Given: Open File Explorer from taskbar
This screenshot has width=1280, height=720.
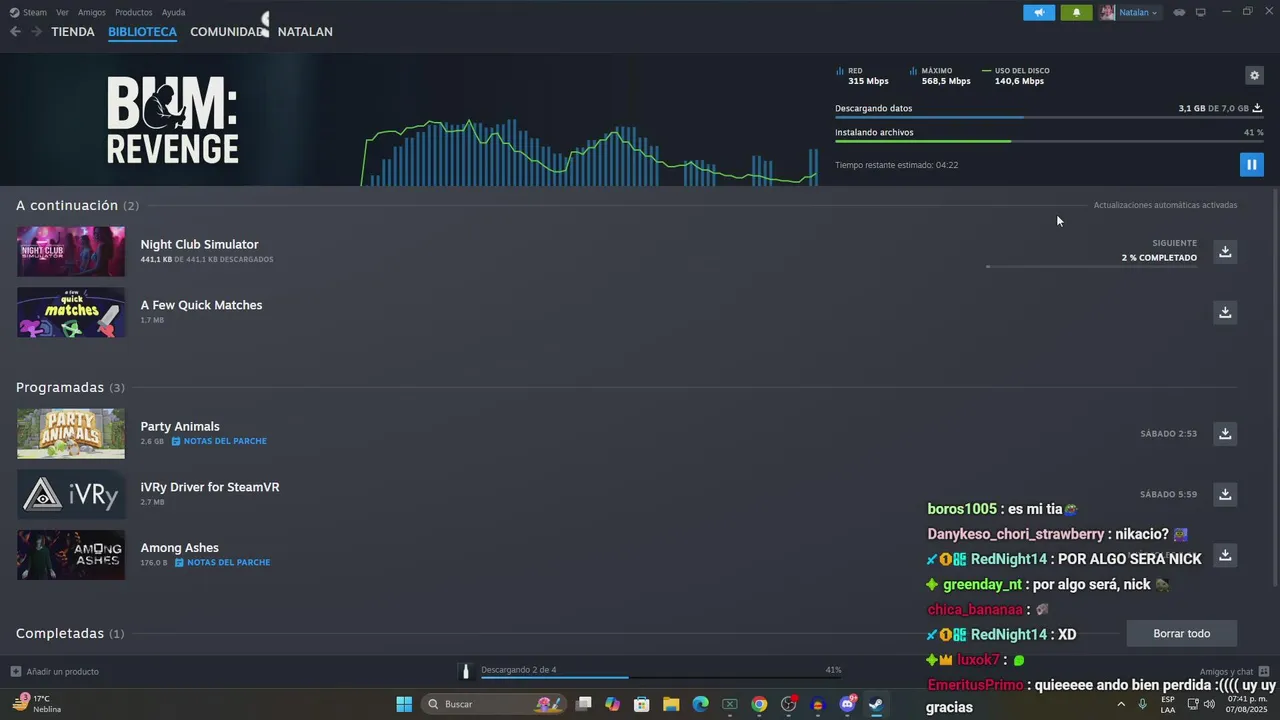Looking at the screenshot, I should coord(671,704).
